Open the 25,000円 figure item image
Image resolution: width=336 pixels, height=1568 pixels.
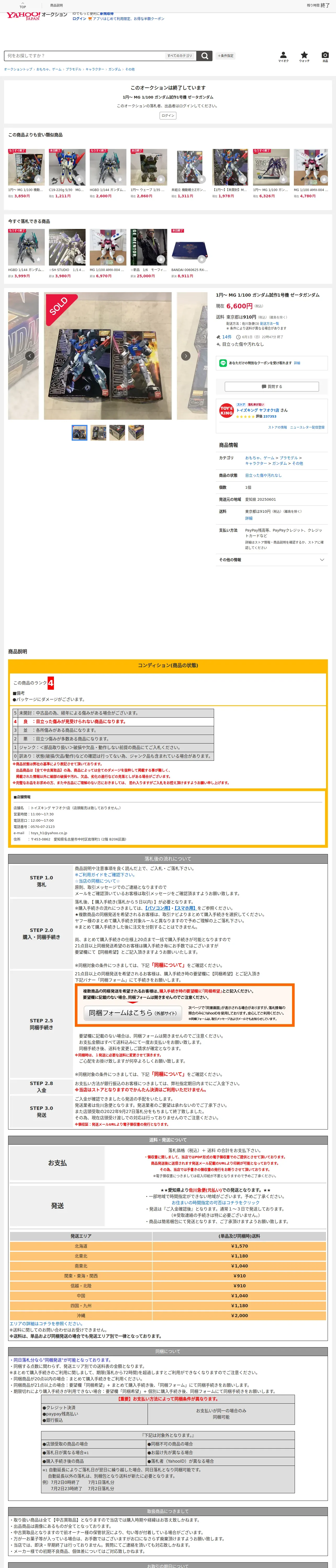tap(149, 247)
